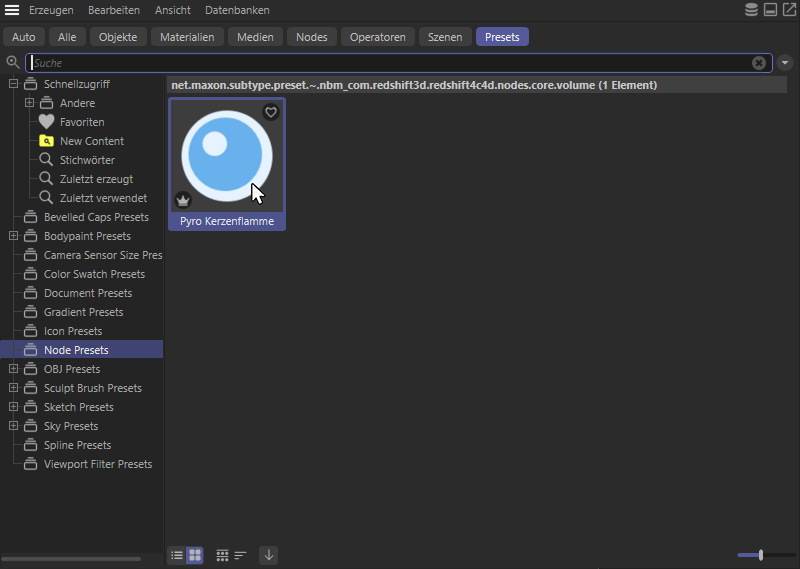
Task: Click the Document Presets catalog icon
Action: click(x=31, y=293)
